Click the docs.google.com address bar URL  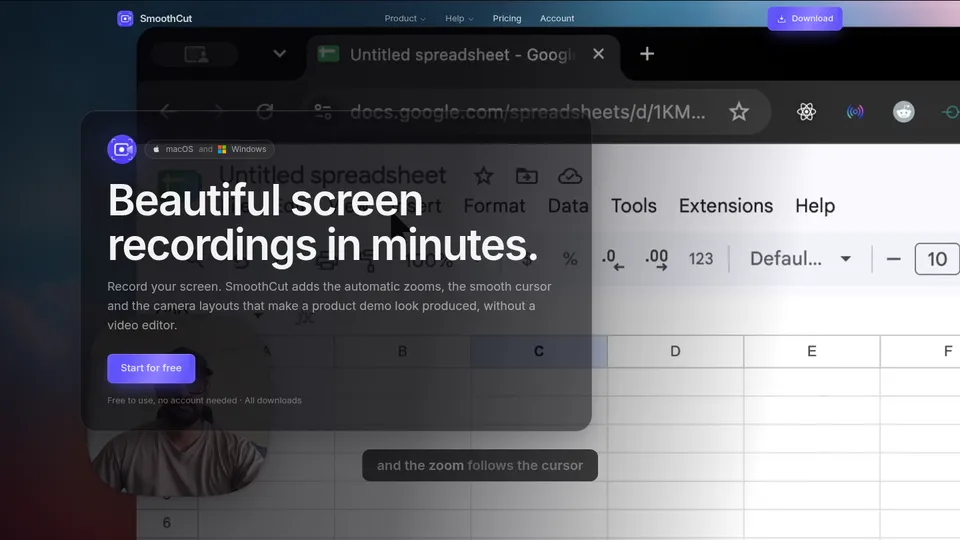(528, 112)
